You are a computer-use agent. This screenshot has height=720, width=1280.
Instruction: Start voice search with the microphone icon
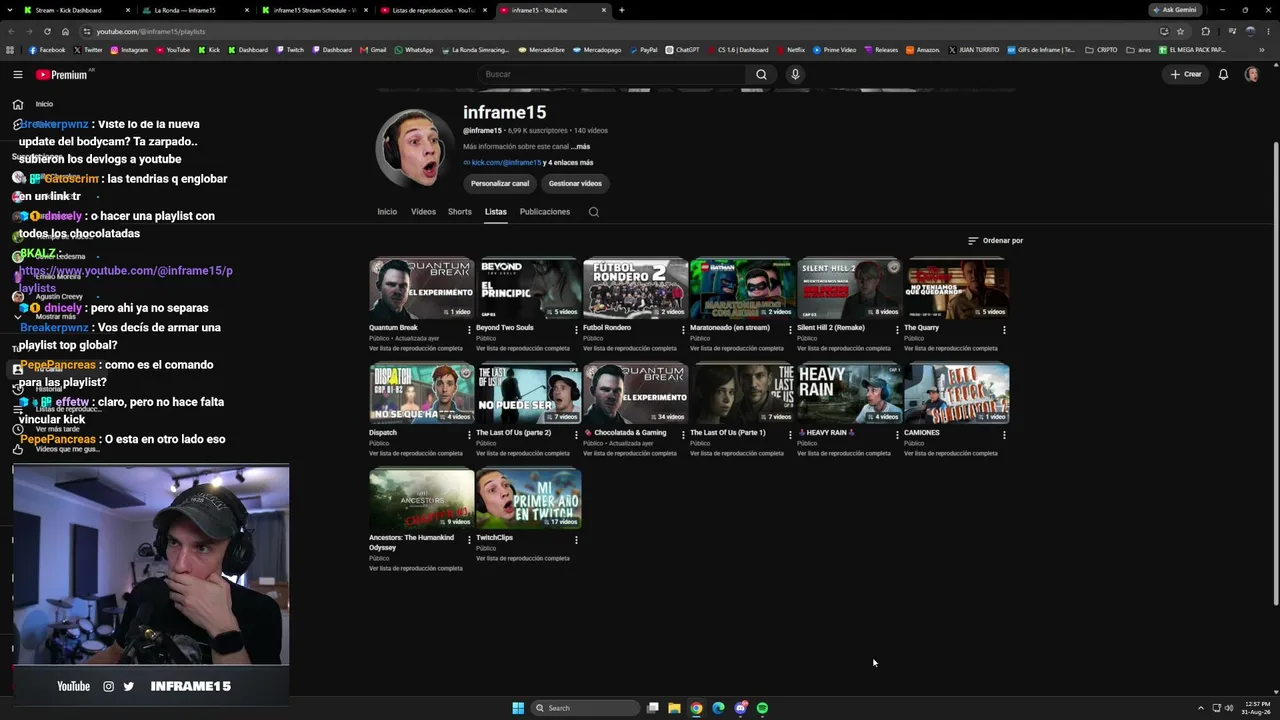click(795, 74)
